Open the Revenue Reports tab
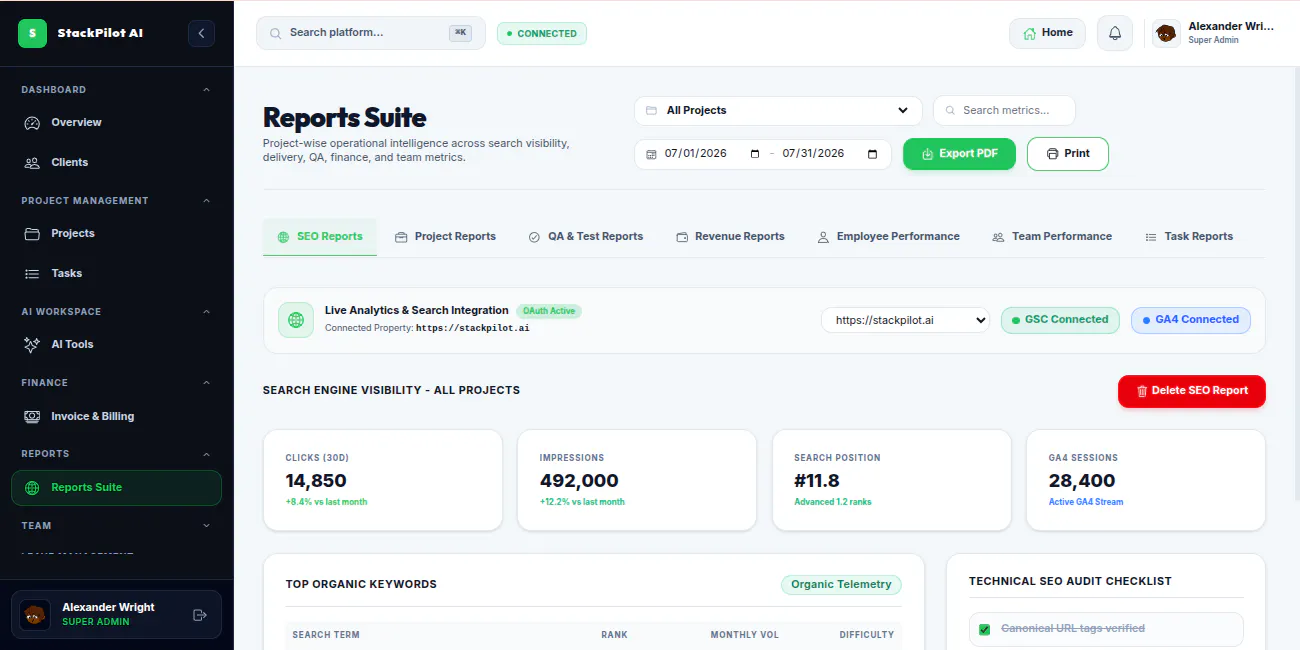Image resolution: width=1300 pixels, height=650 pixels. 730,237
